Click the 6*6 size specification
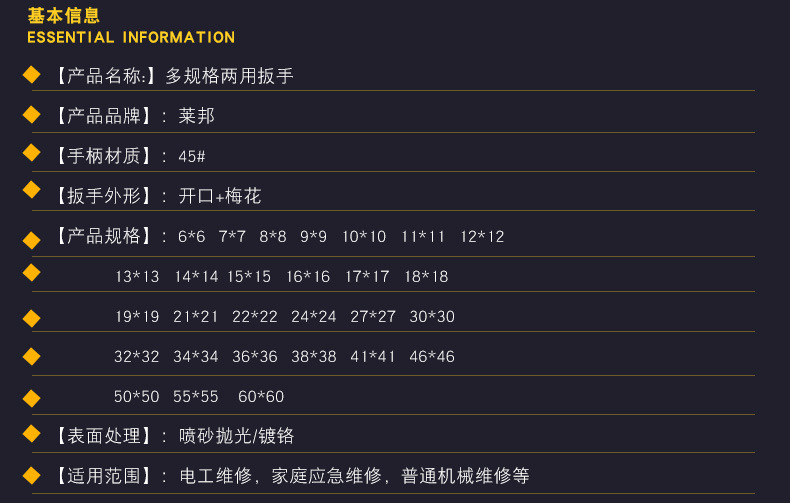 pyautogui.click(x=191, y=237)
